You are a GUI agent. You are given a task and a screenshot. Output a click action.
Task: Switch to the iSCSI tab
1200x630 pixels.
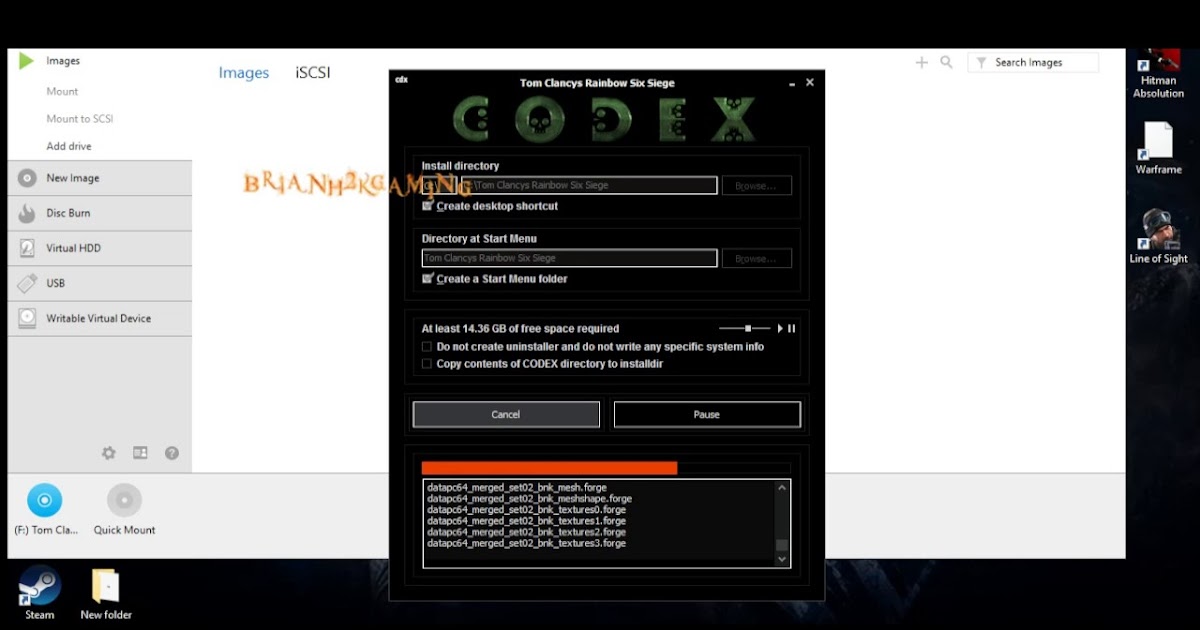313,73
